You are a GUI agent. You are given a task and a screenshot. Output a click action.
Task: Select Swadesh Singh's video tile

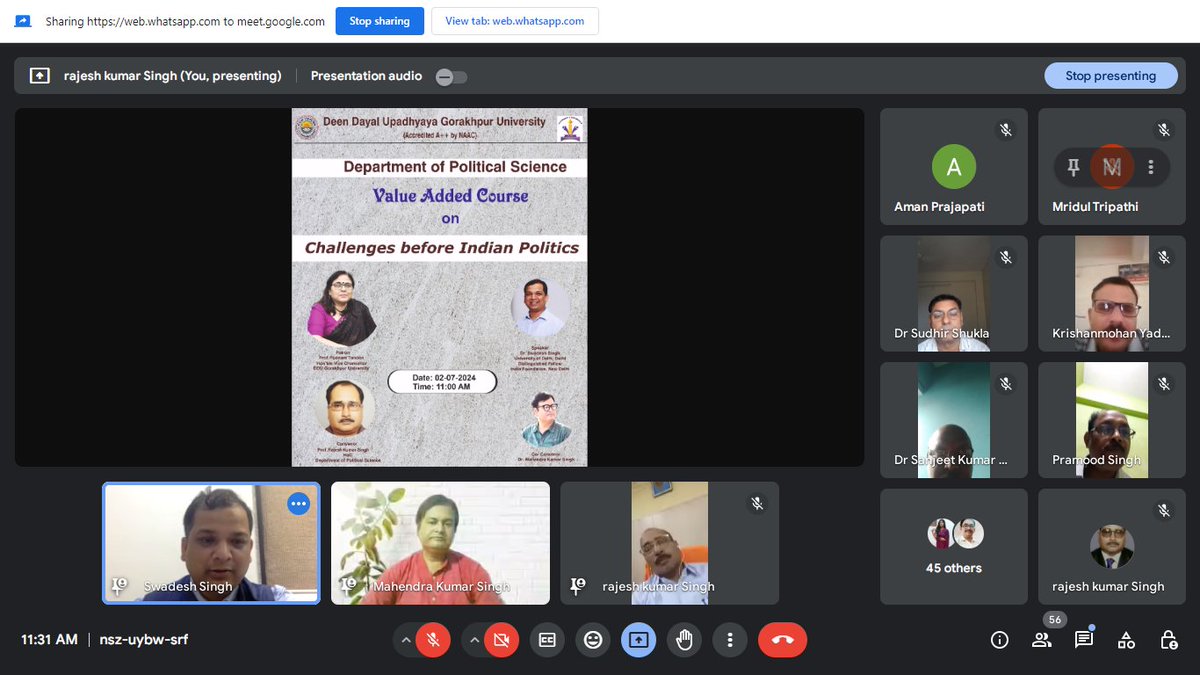(212, 543)
